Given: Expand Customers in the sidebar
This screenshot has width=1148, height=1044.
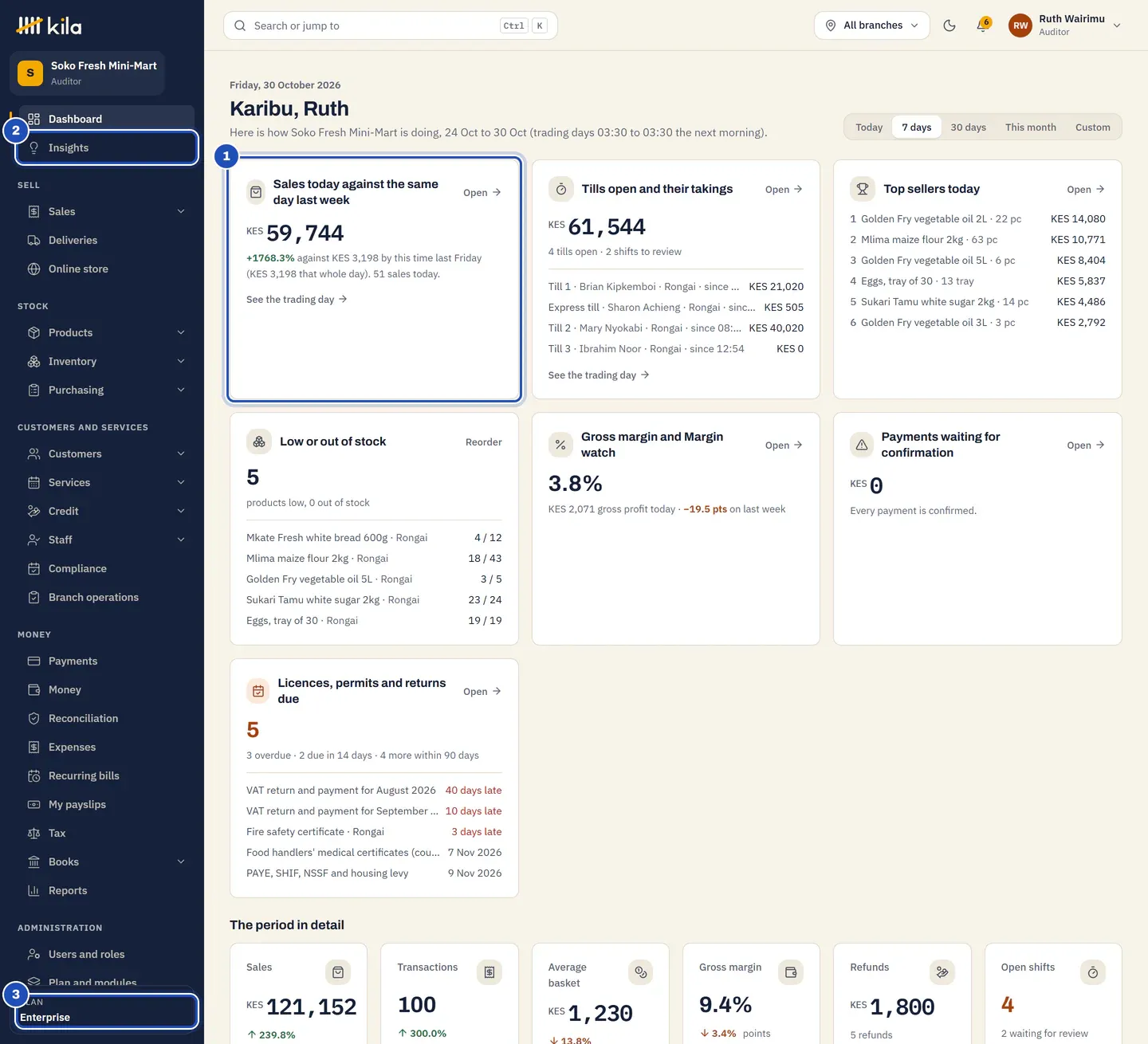Looking at the screenshot, I should (107, 453).
